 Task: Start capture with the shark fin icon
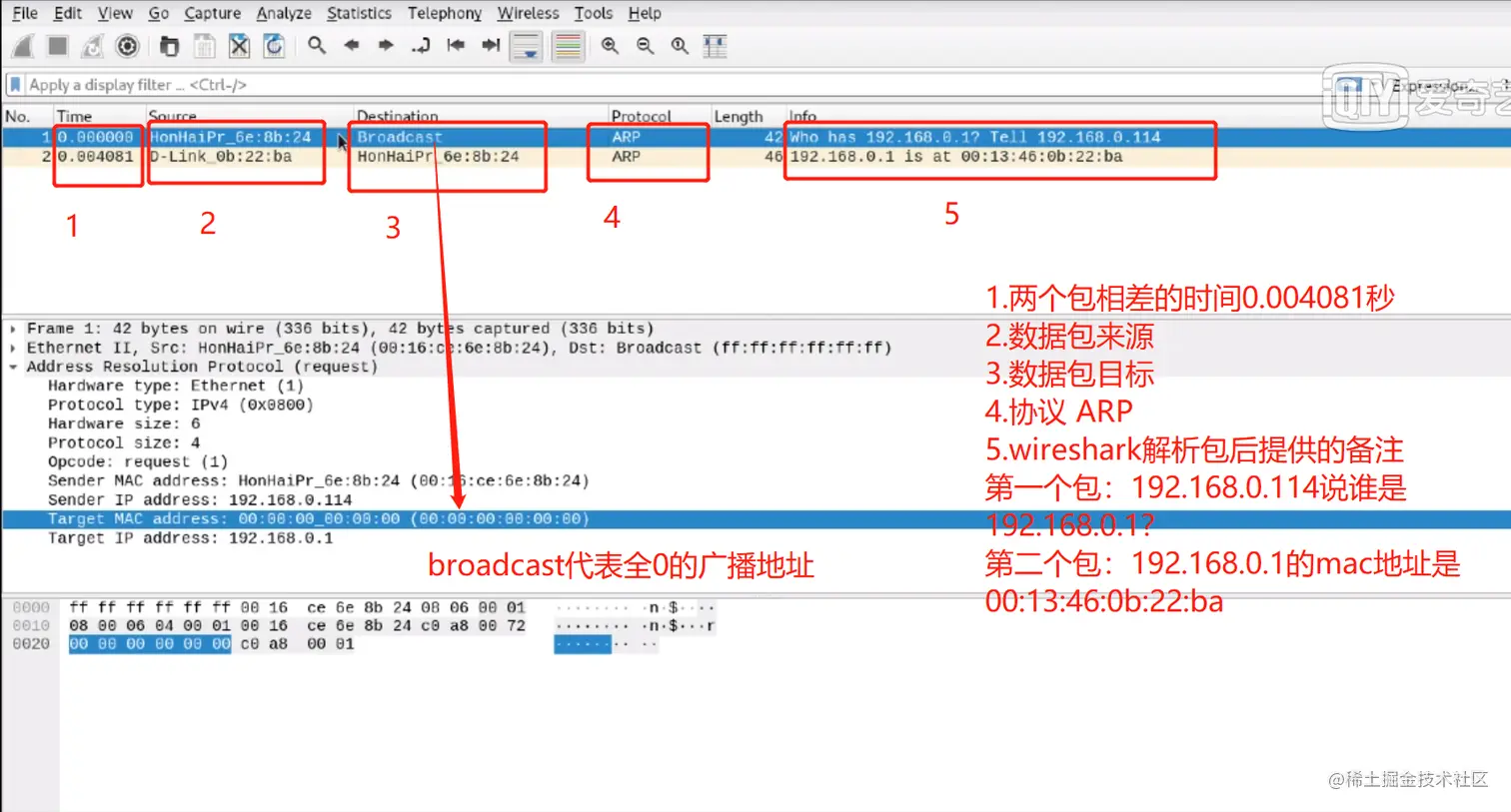[24, 46]
